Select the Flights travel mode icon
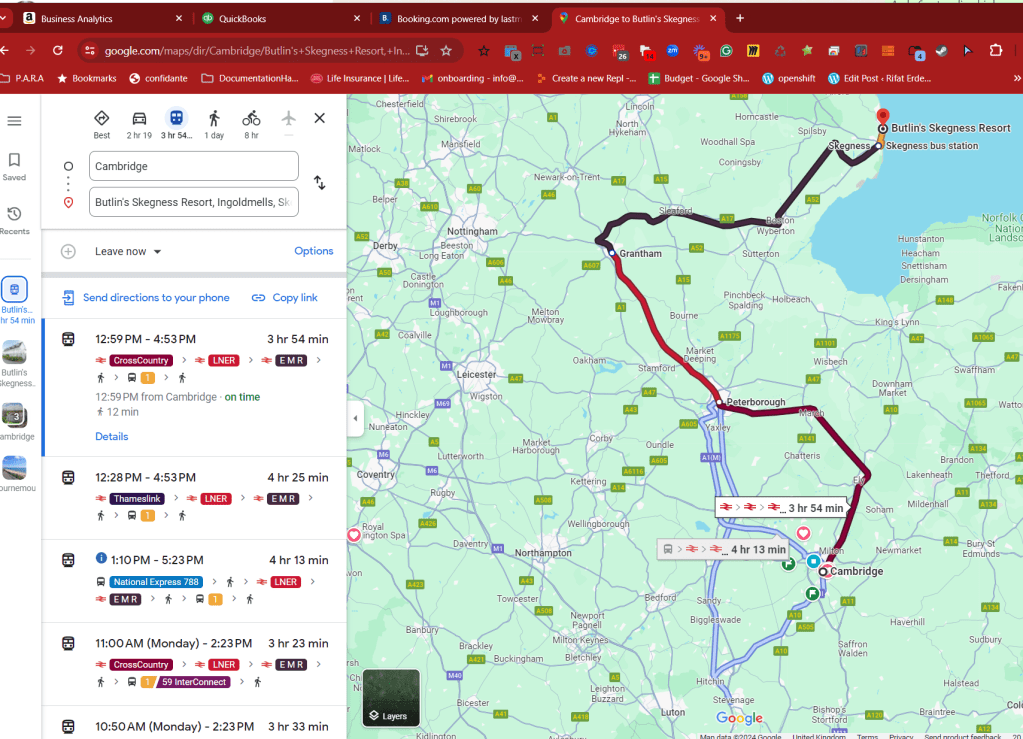 coord(288,119)
